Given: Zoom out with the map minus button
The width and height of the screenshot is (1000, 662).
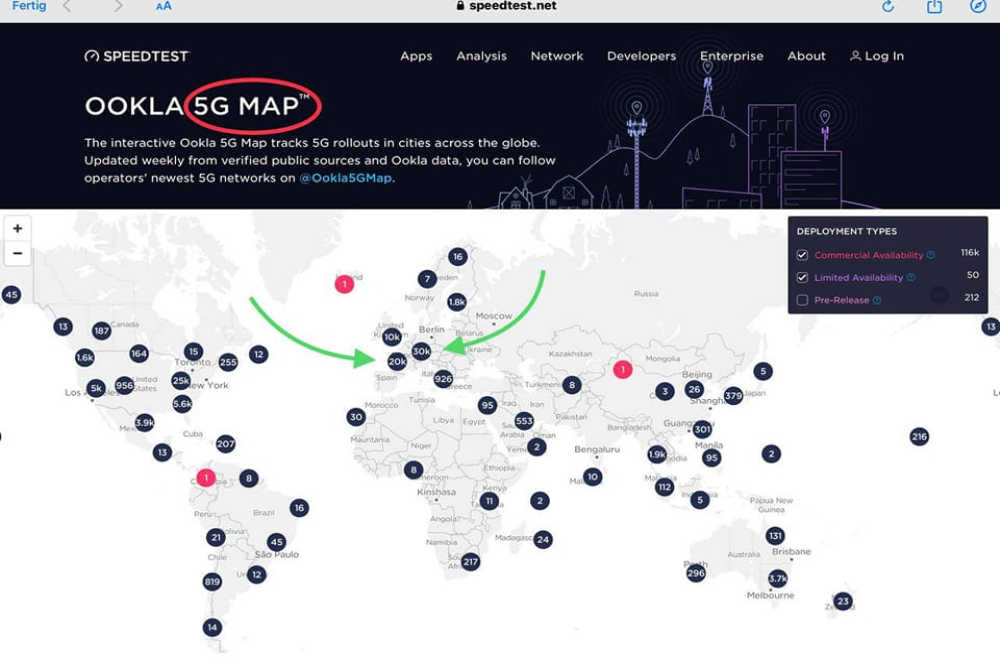Looking at the screenshot, I should pyautogui.click(x=17, y=254).
